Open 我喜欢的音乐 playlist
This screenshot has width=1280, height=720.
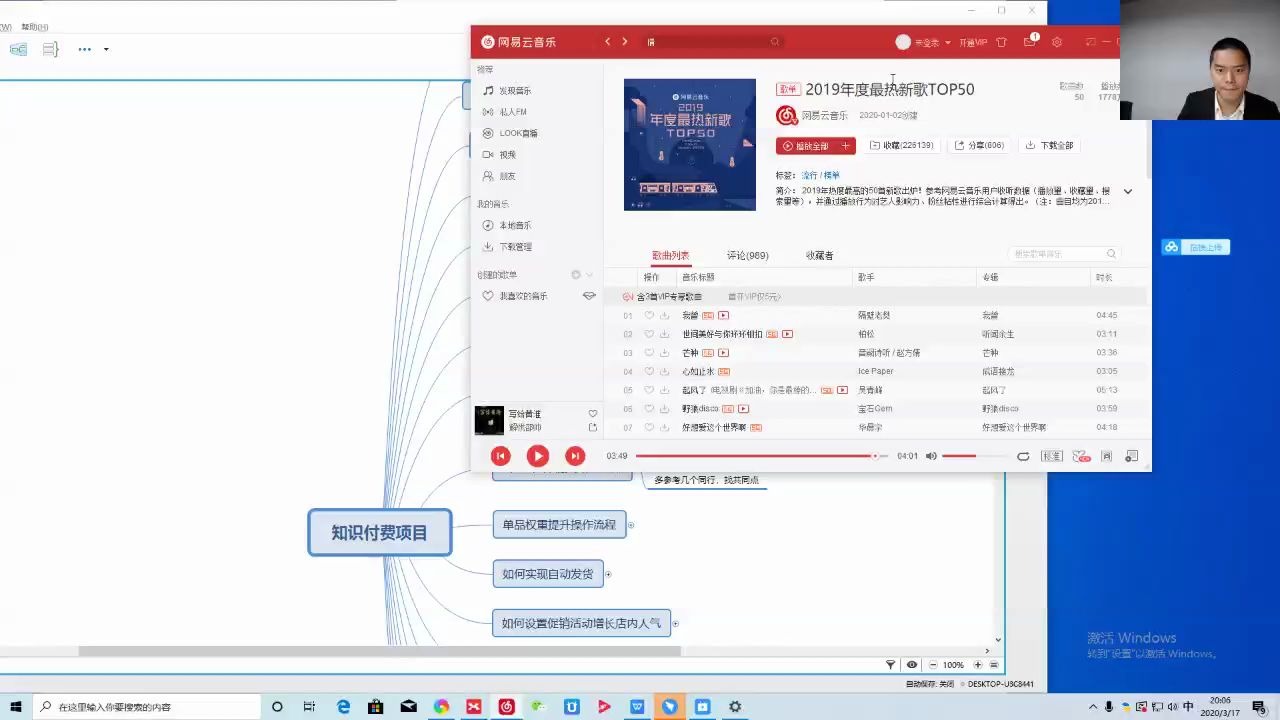pyautogui.click(x=523, y=296)
